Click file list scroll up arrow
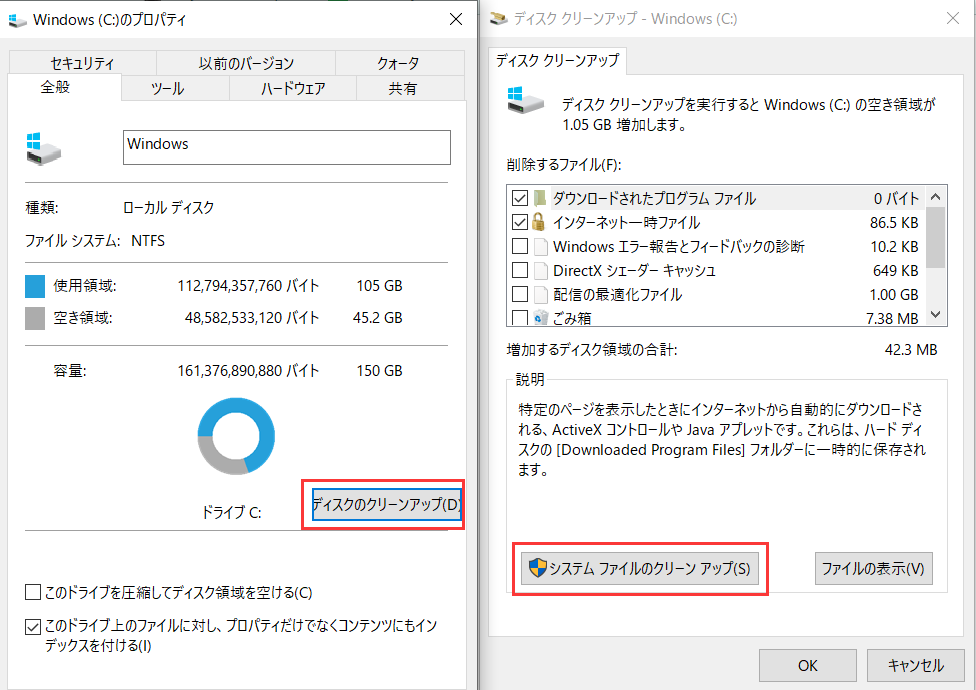Viewport: 976px width, 690px height. pyautogui.click(x=935, y=197)
